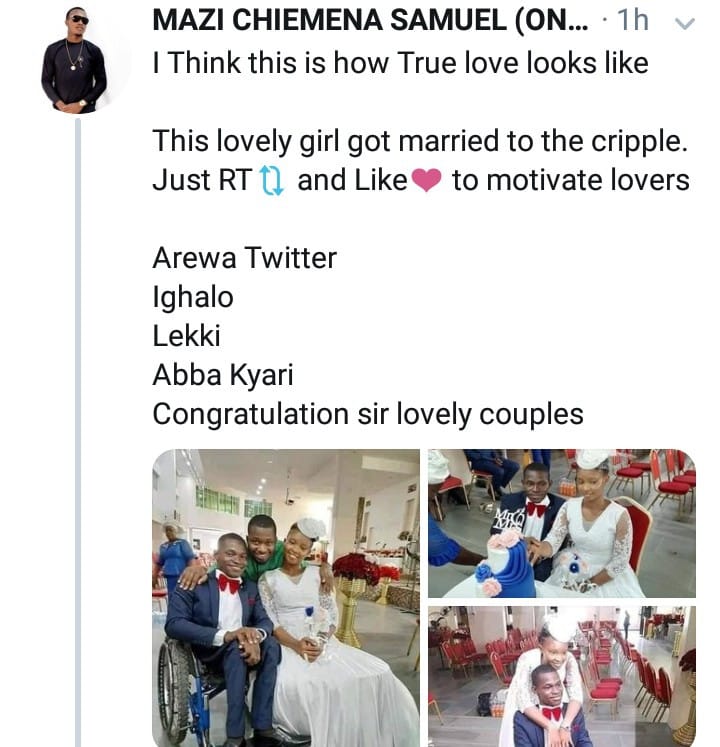This screenshot has width=720, height=747.
Task: Click the 1h timestamp
Action: click(x=633, y=22)
